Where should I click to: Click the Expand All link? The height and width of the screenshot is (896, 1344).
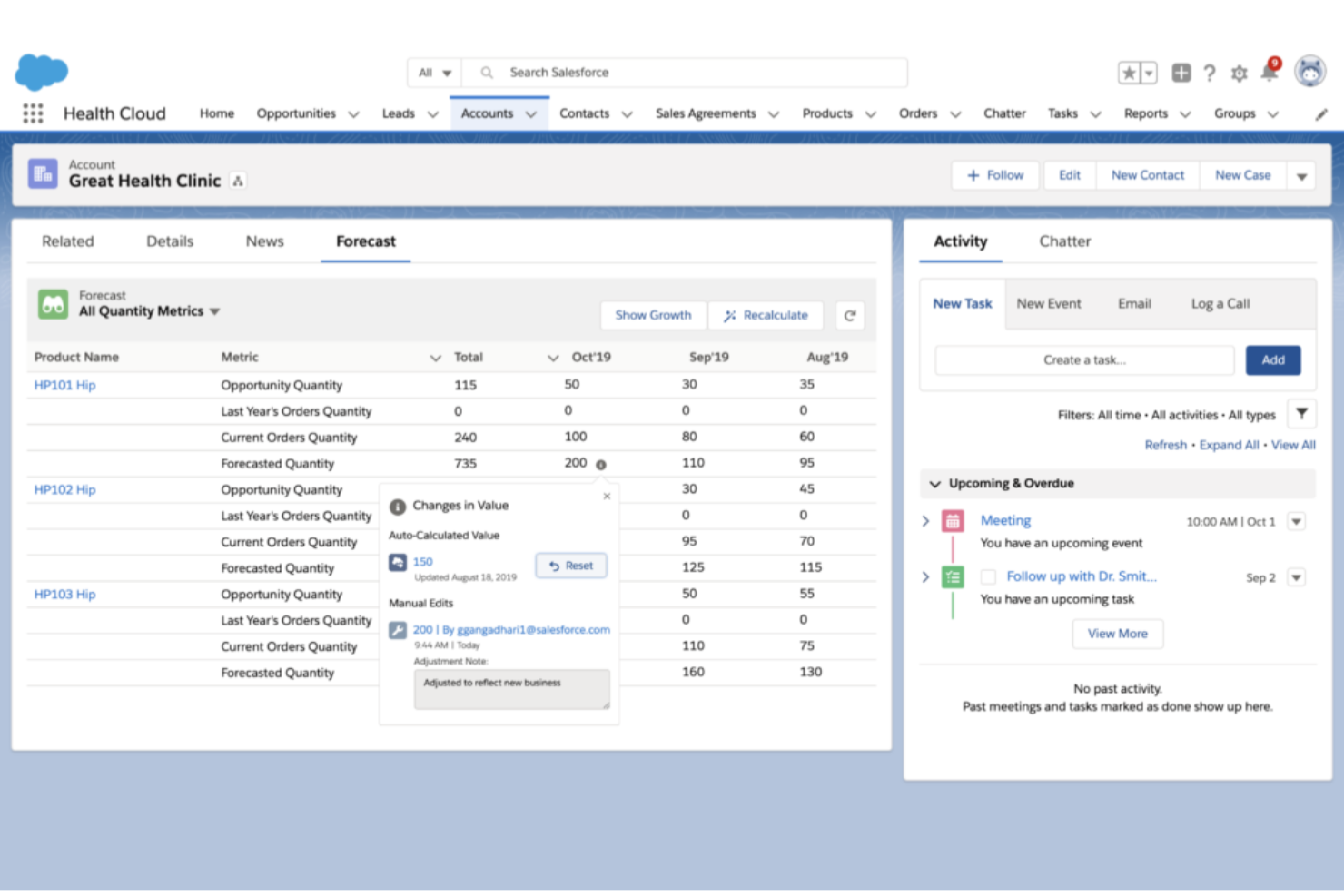1229,445
